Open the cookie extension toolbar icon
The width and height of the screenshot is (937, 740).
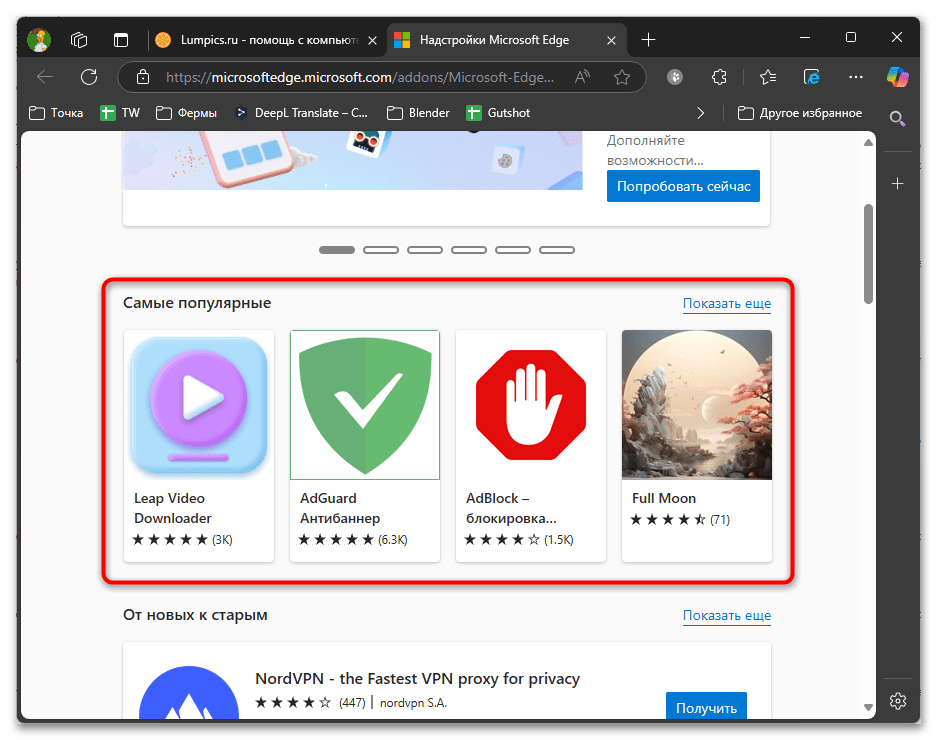pyautogui.click(x=675, y=77)
